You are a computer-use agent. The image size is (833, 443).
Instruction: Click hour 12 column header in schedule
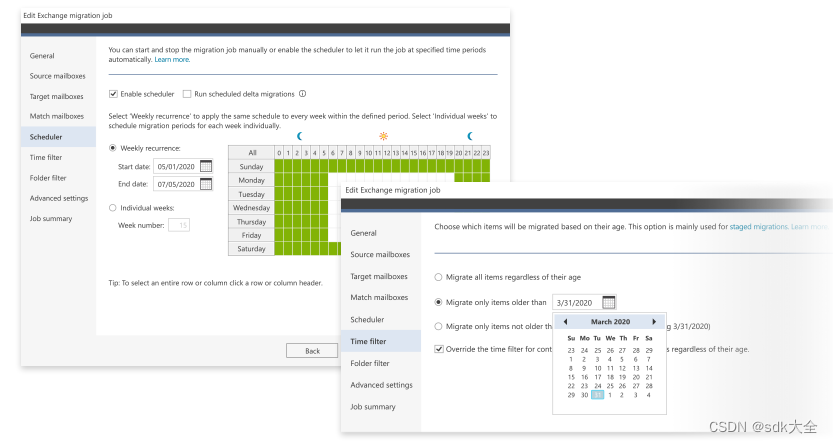click(387, 152)
